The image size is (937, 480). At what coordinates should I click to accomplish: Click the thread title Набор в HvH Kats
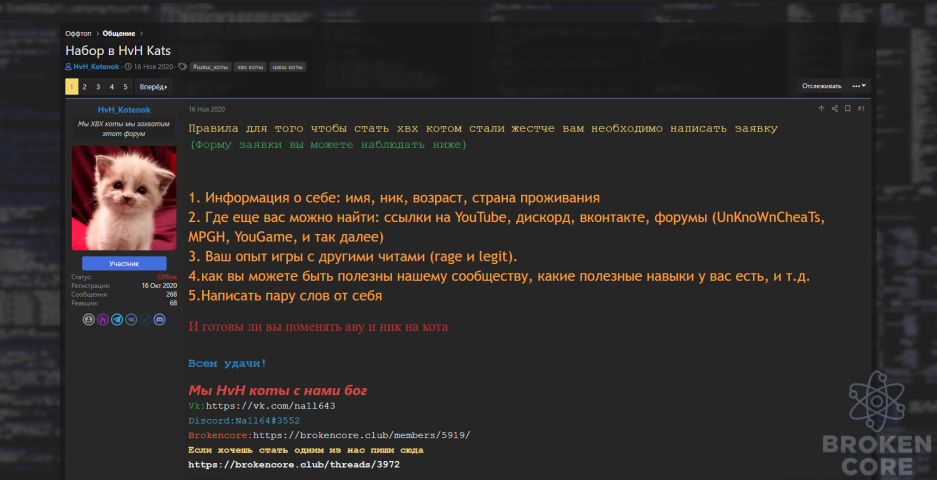pos(118,51)
